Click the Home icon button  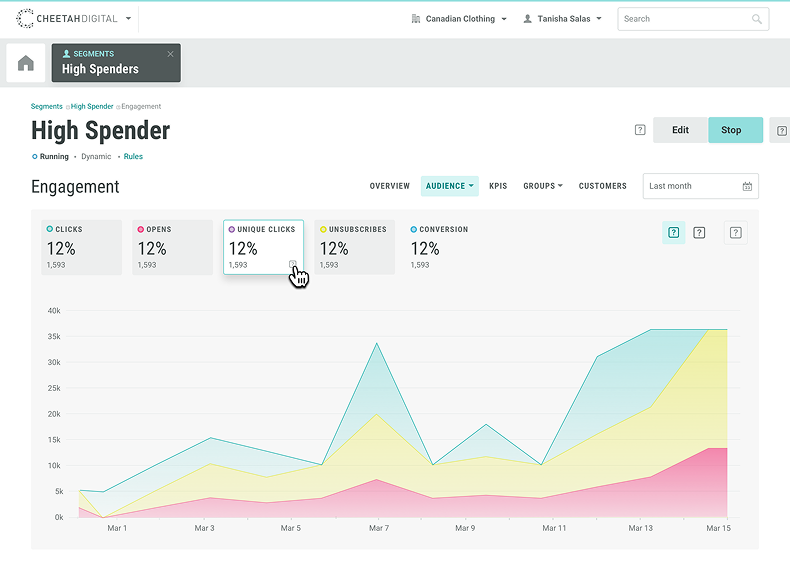coord(26,63)
